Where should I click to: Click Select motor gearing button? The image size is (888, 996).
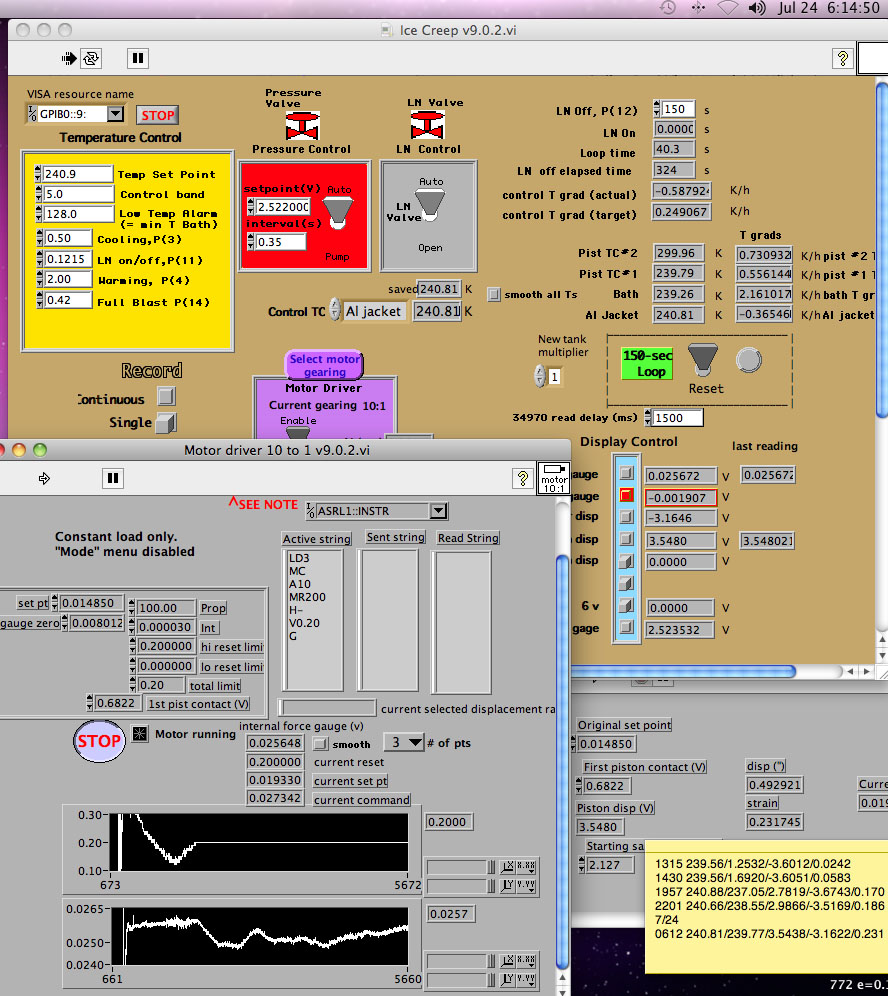tap(325, 365)
